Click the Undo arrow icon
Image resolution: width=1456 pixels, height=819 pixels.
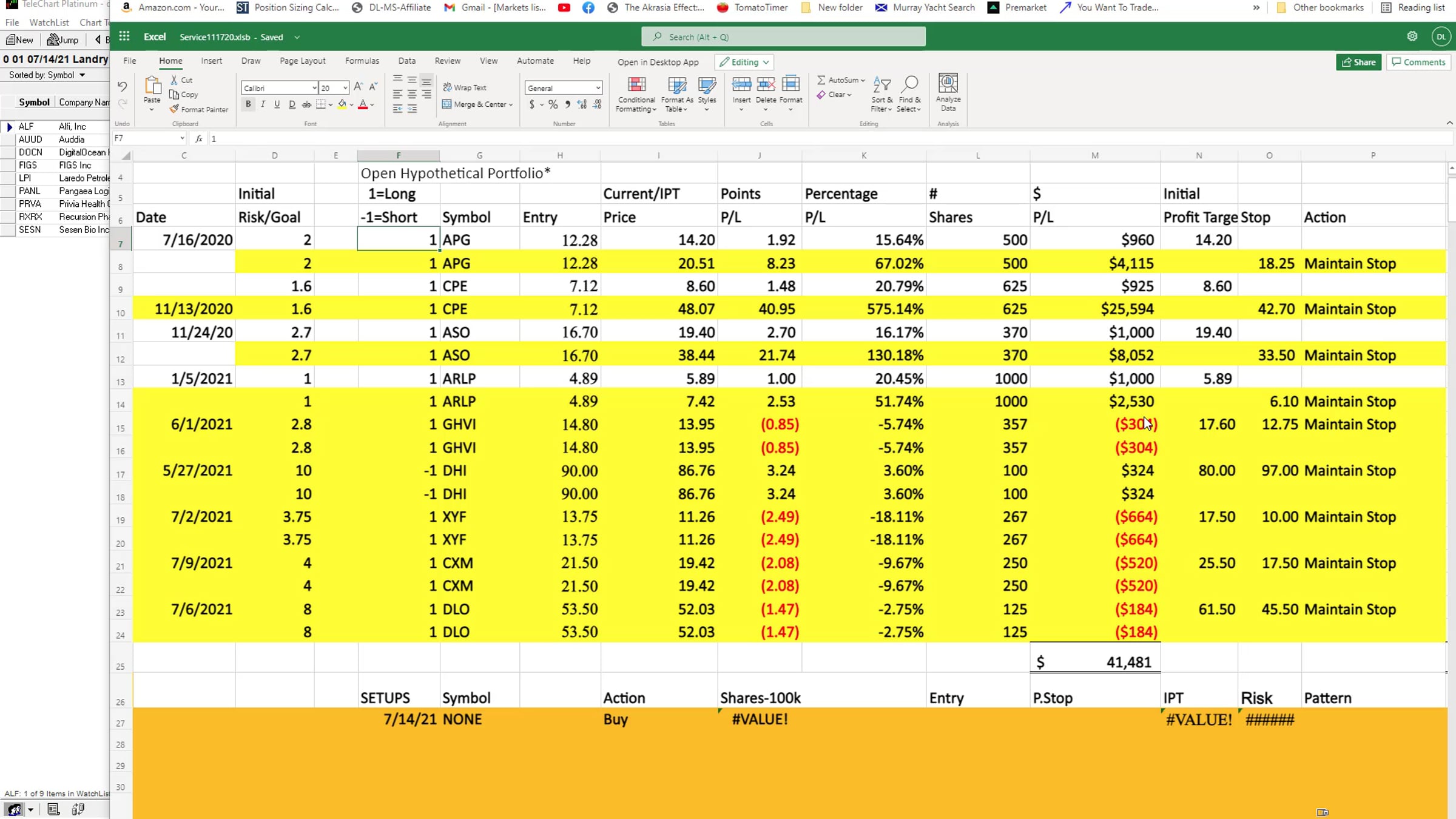tap(123, 87)
